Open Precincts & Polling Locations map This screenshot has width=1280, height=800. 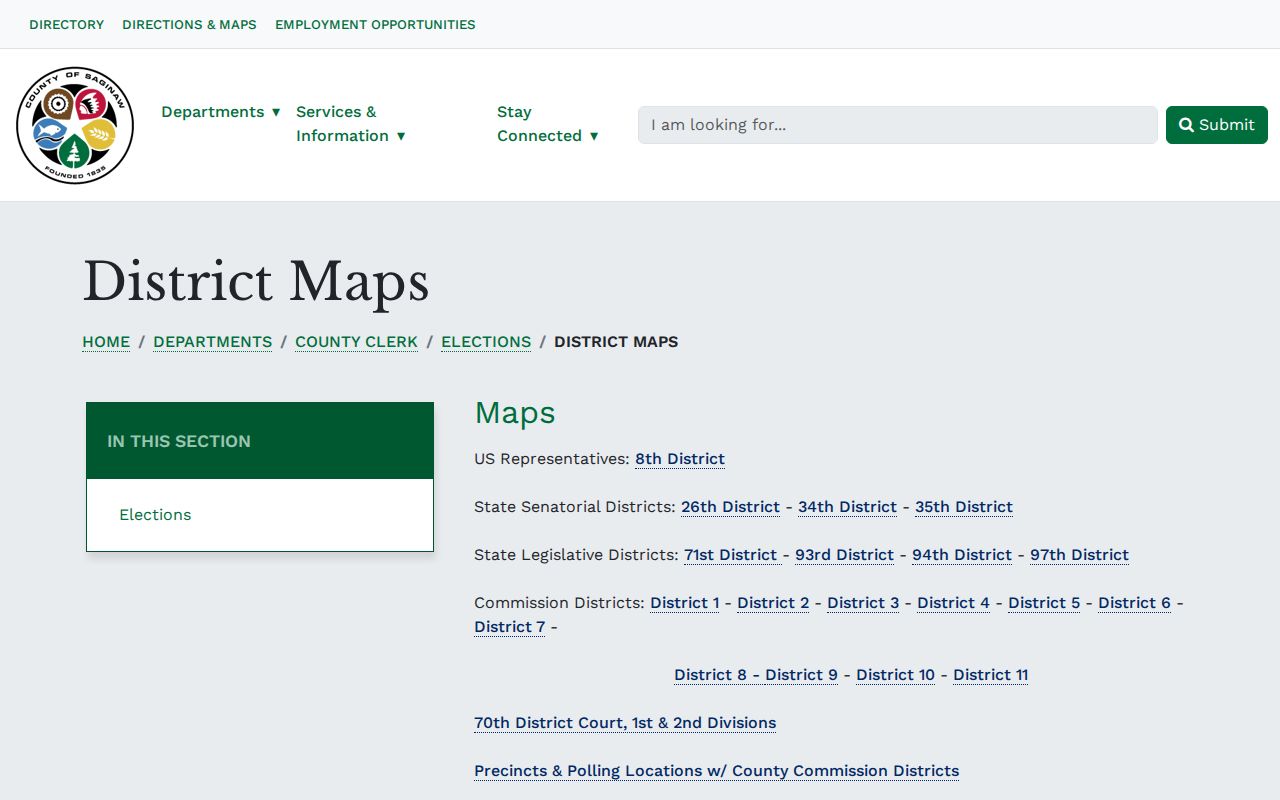pyautogui.click(x=716, y=771)
